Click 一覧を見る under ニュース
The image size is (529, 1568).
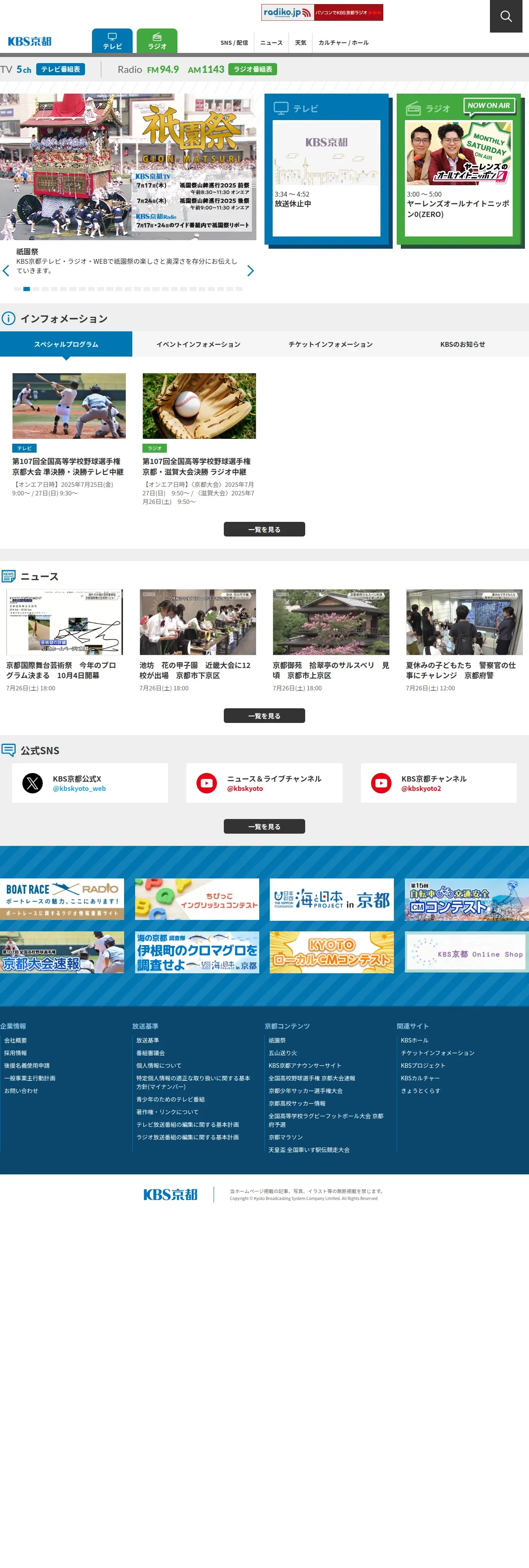click(264, 716)
